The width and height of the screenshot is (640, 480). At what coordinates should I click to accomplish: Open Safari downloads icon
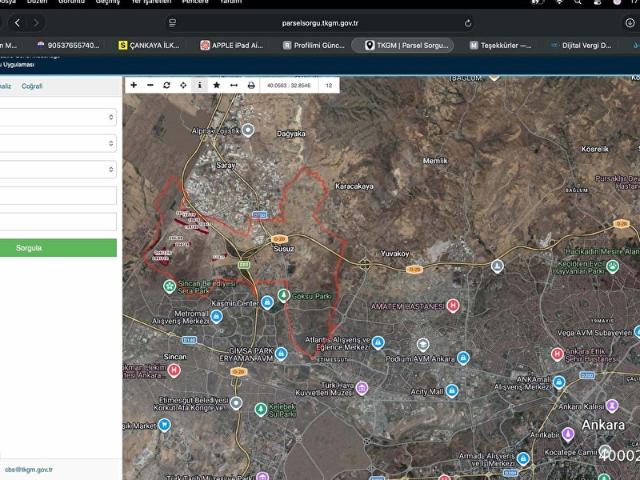(630, 23)
